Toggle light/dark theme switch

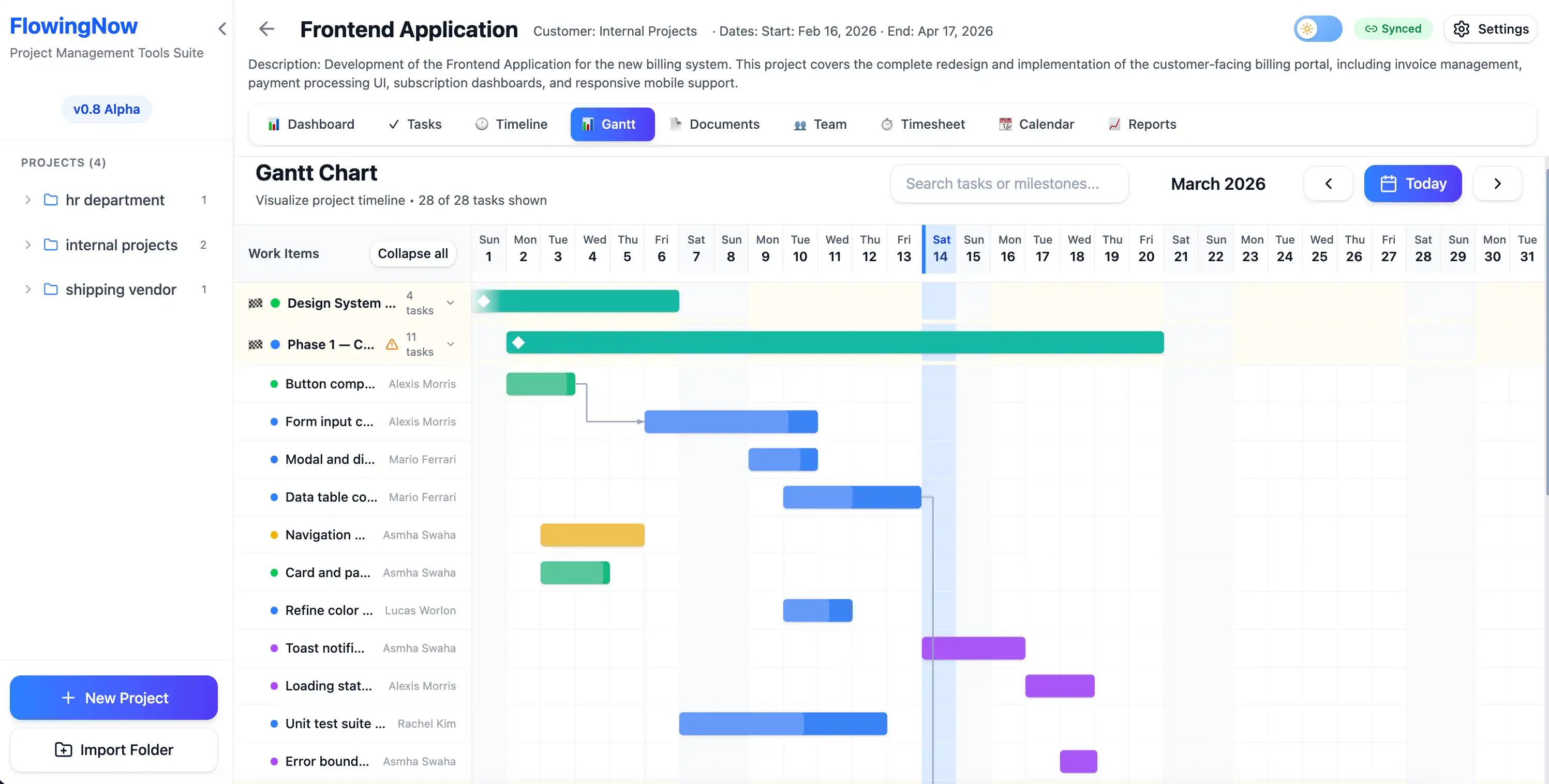click(1318, 28)
